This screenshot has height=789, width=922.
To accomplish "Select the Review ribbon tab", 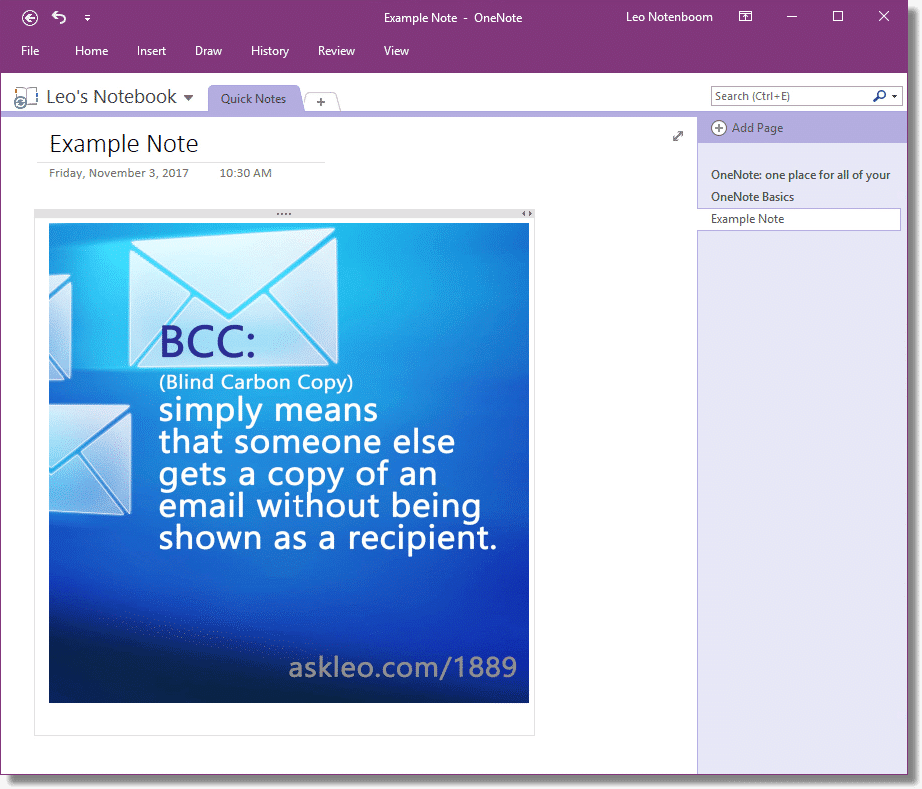I will [x=336, y=51].
